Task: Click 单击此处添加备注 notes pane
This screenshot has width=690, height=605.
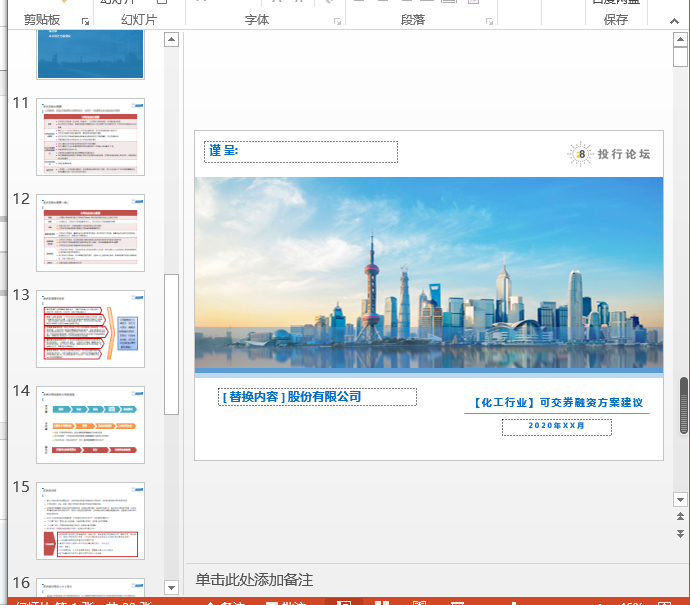Action: 254,580
